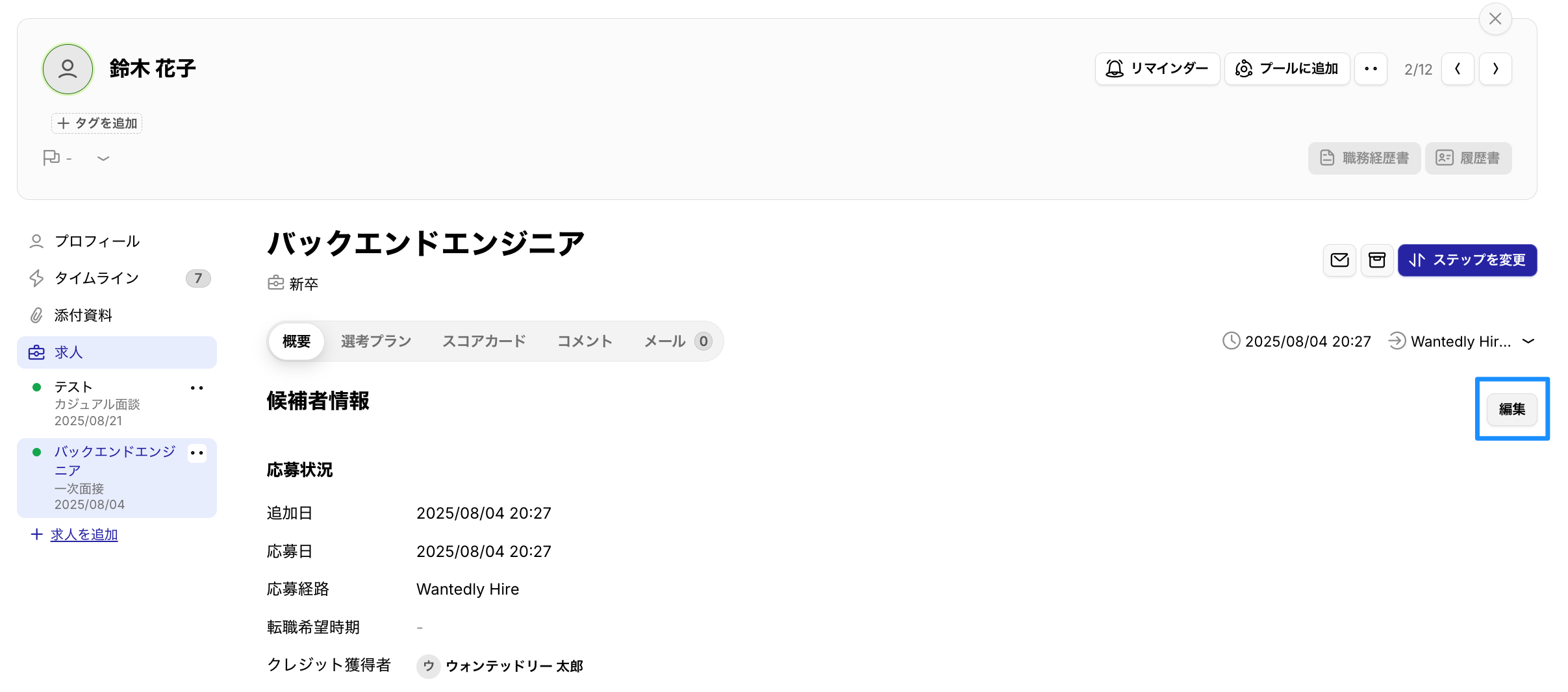Click the 求人を追加 link
The width and height of the screenshot is (1568, 692).
pyautogui.click(x=84, y=534)
